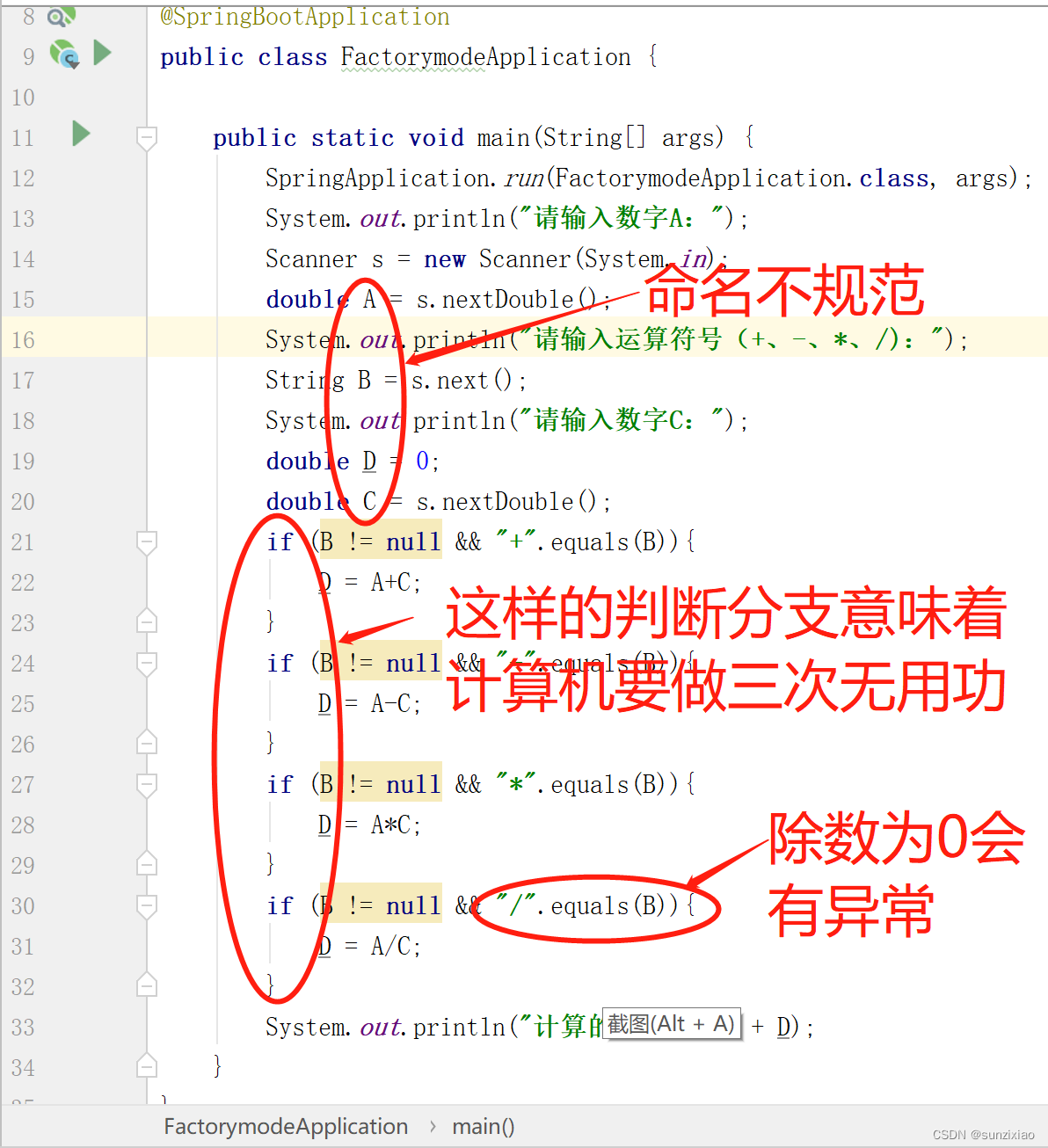Click the fold end marker on line 29
The width and height of the screenshot is (1048, 1148).
click(x=147, y=864)
